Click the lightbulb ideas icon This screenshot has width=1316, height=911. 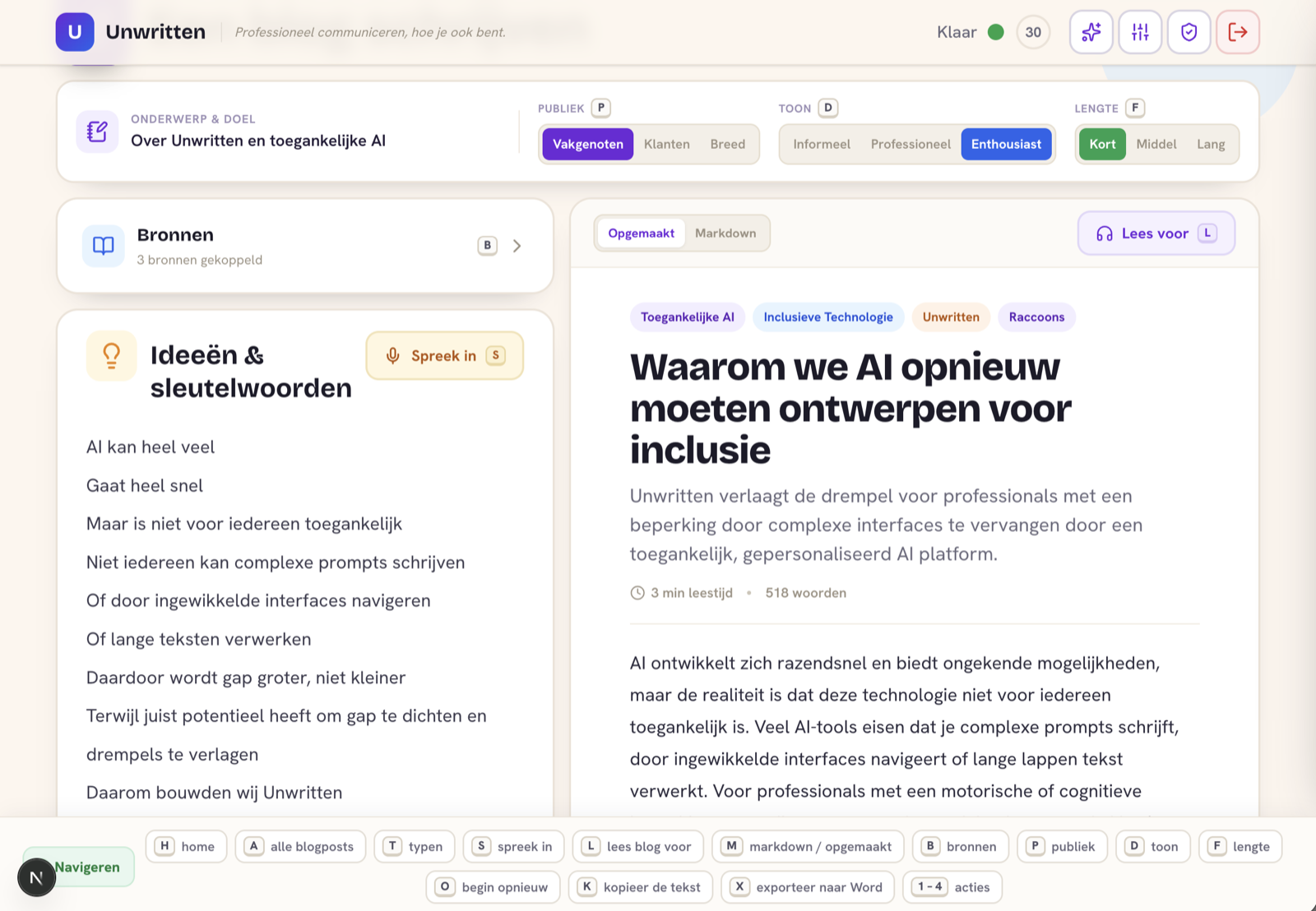[111, 355]
